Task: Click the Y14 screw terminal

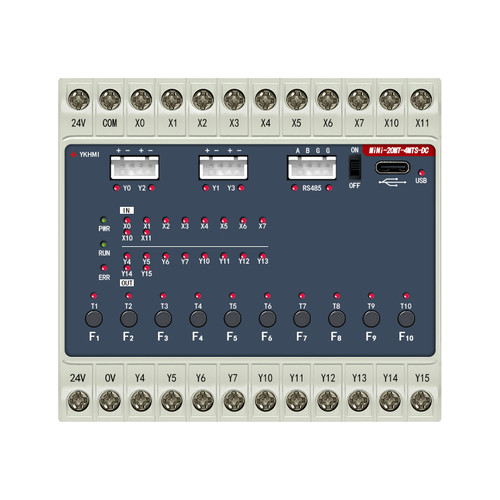Action: pyautogui.click(x=390, y=401)
